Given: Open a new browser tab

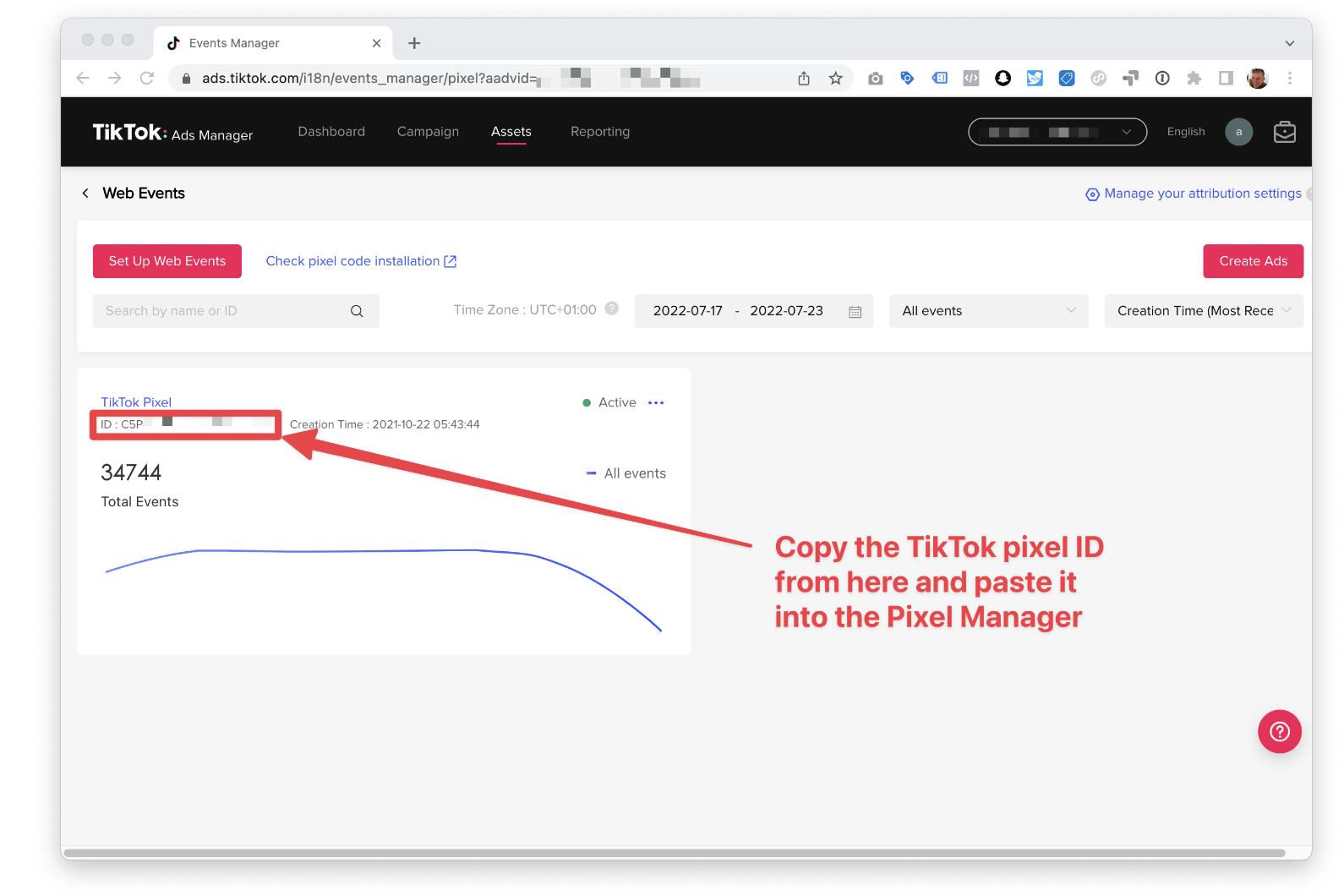Looking at the screenshot, I should tap(414, 43).
